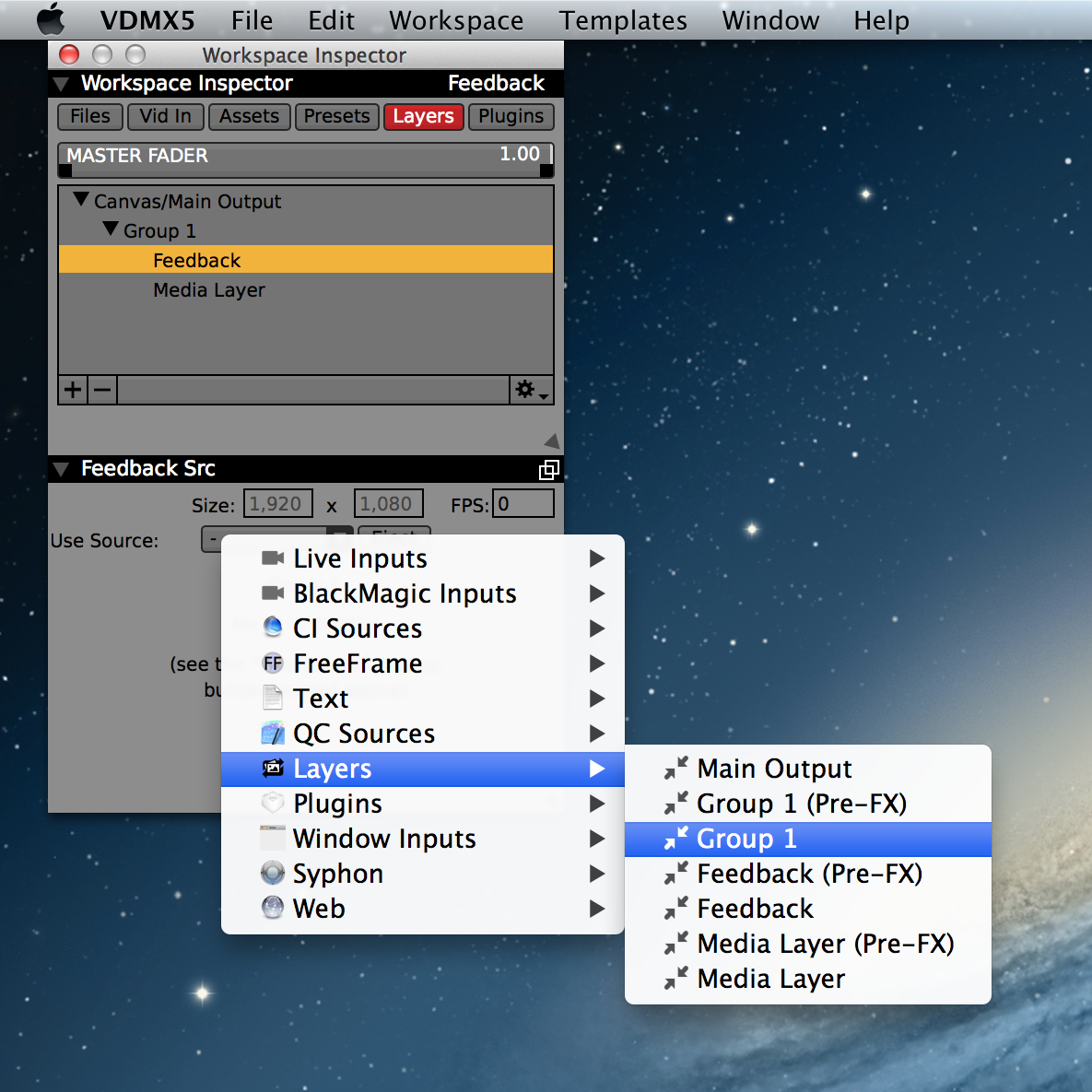Select the Media Layer row in list
Image resolution: width=1092 pixels, height=1092 pixels.
[x=306, y=289]
